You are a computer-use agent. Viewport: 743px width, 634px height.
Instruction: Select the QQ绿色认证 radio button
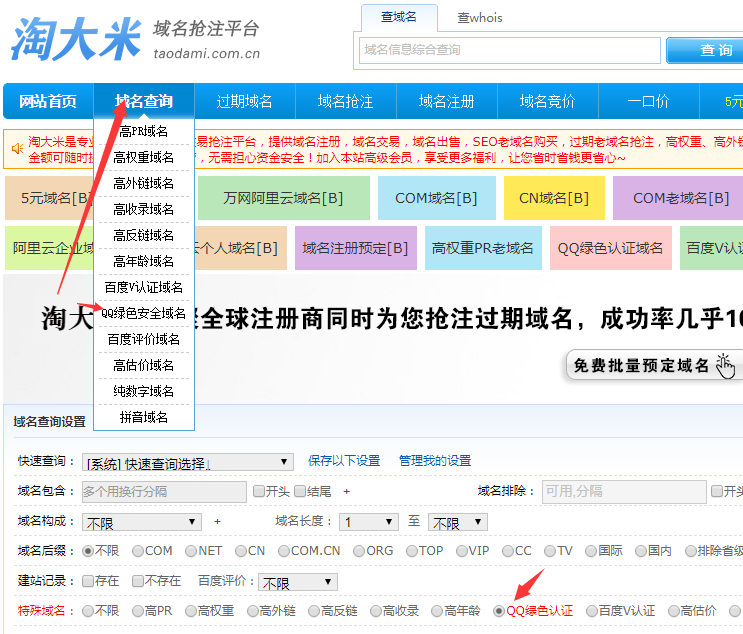(x=498, y=611)
